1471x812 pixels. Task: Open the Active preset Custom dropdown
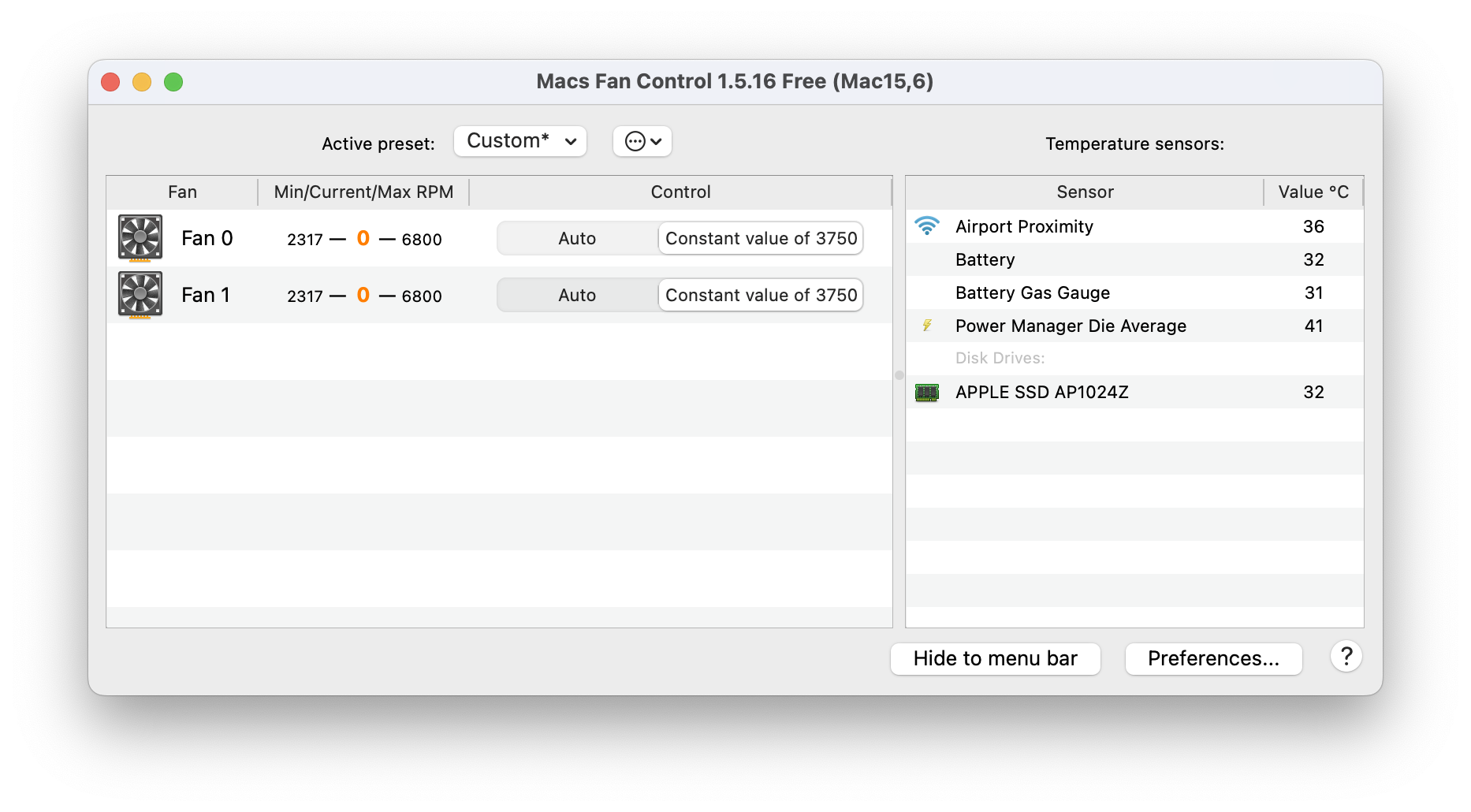click(520, 141)
